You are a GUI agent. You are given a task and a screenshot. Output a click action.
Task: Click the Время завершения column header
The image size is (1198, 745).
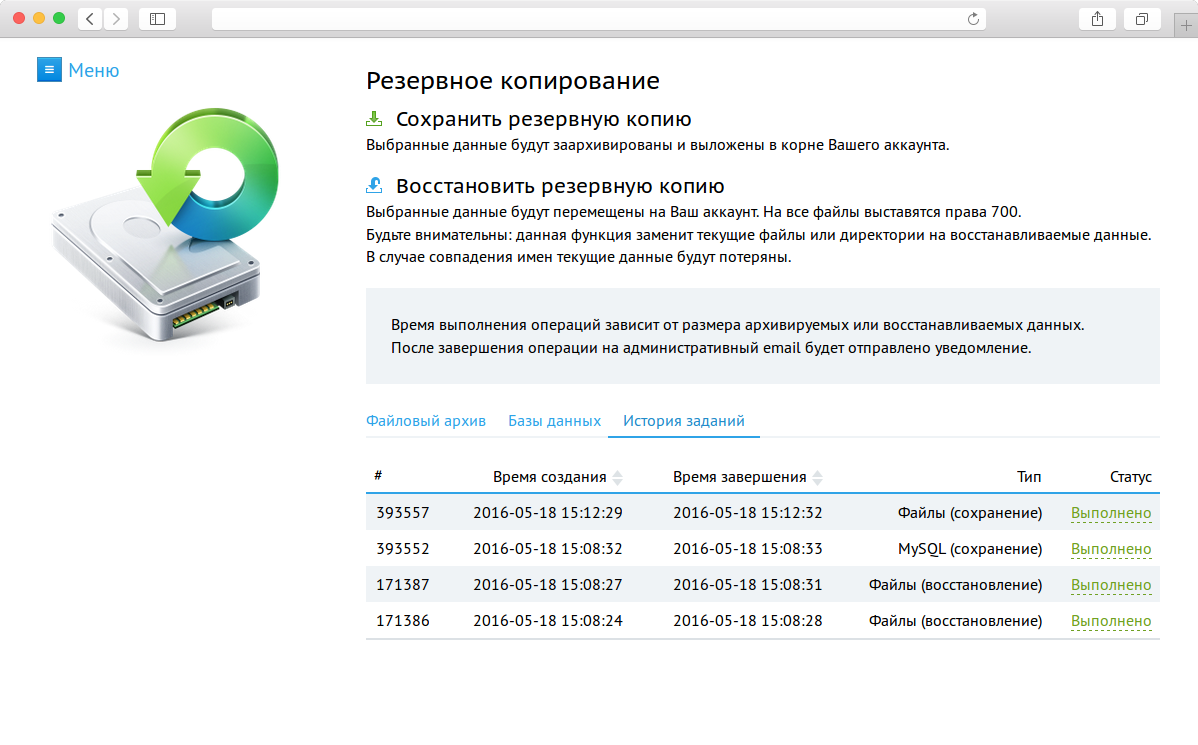click(740, 477)
